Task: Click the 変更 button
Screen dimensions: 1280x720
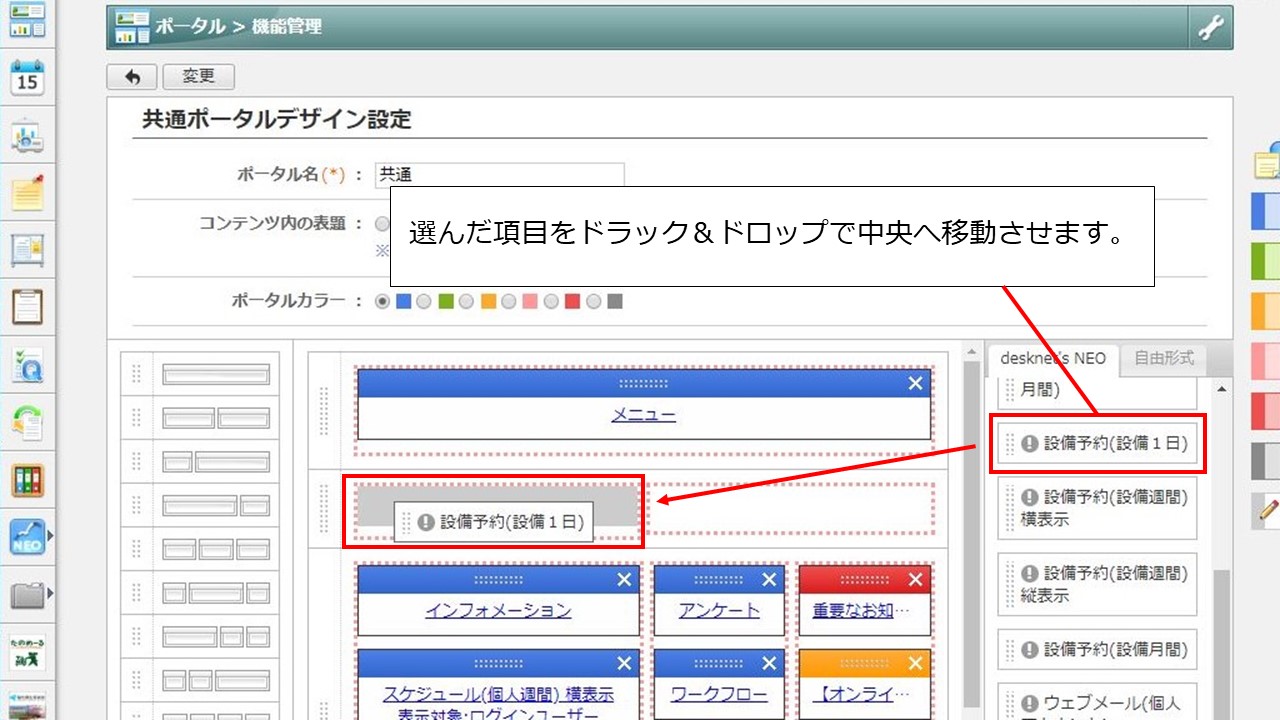Action: (x=198, y=77)
